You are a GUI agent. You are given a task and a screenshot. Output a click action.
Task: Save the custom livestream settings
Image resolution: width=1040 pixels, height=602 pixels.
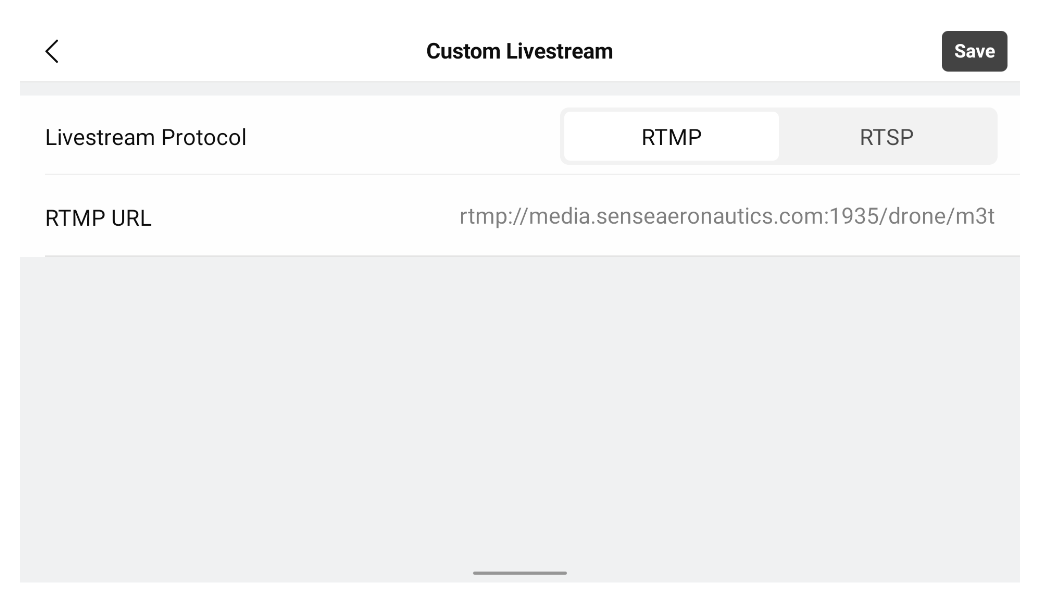pos(974,52)
